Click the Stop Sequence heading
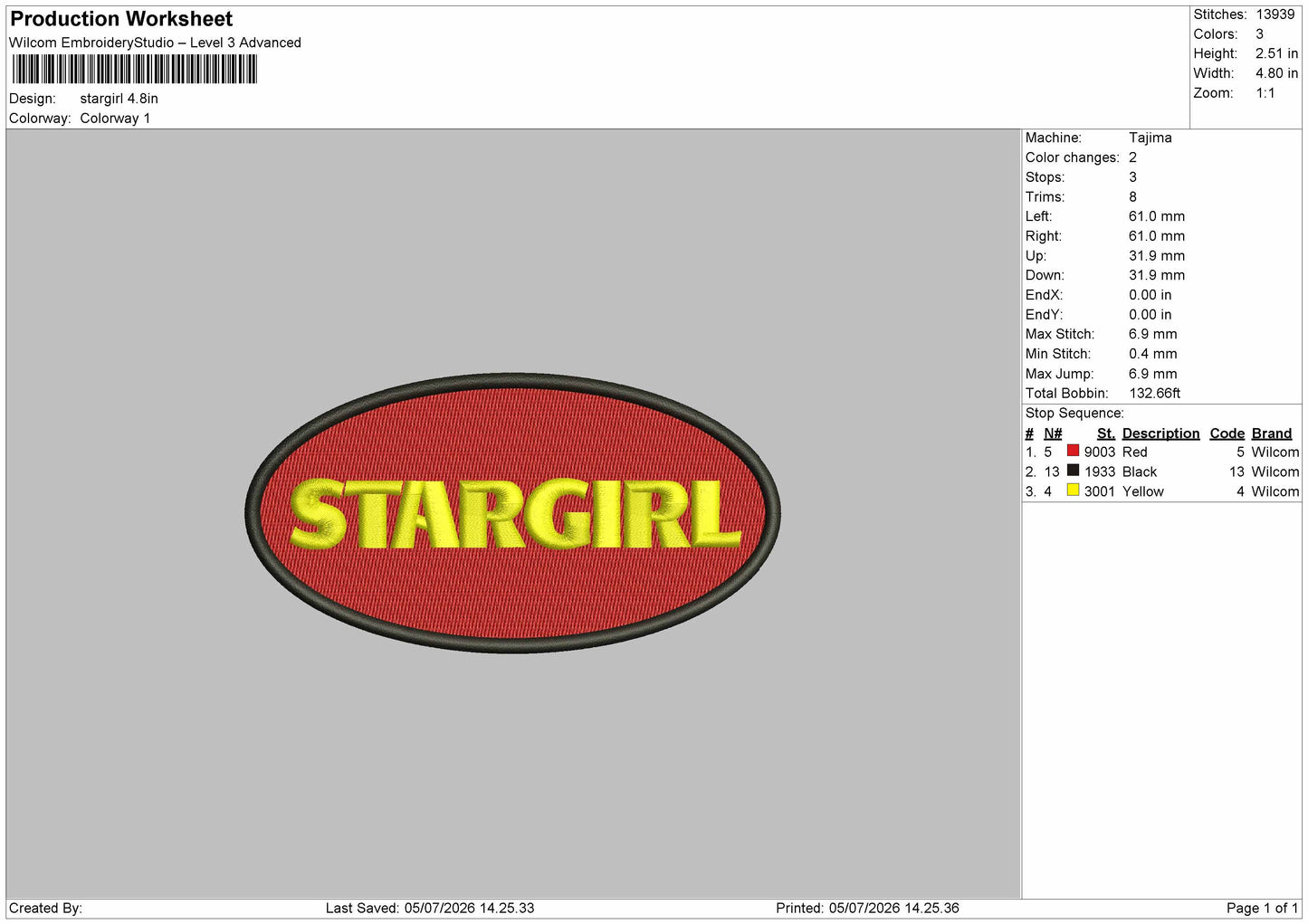The width and height of the screenshot is (1308, 924). pos(1074,414)
